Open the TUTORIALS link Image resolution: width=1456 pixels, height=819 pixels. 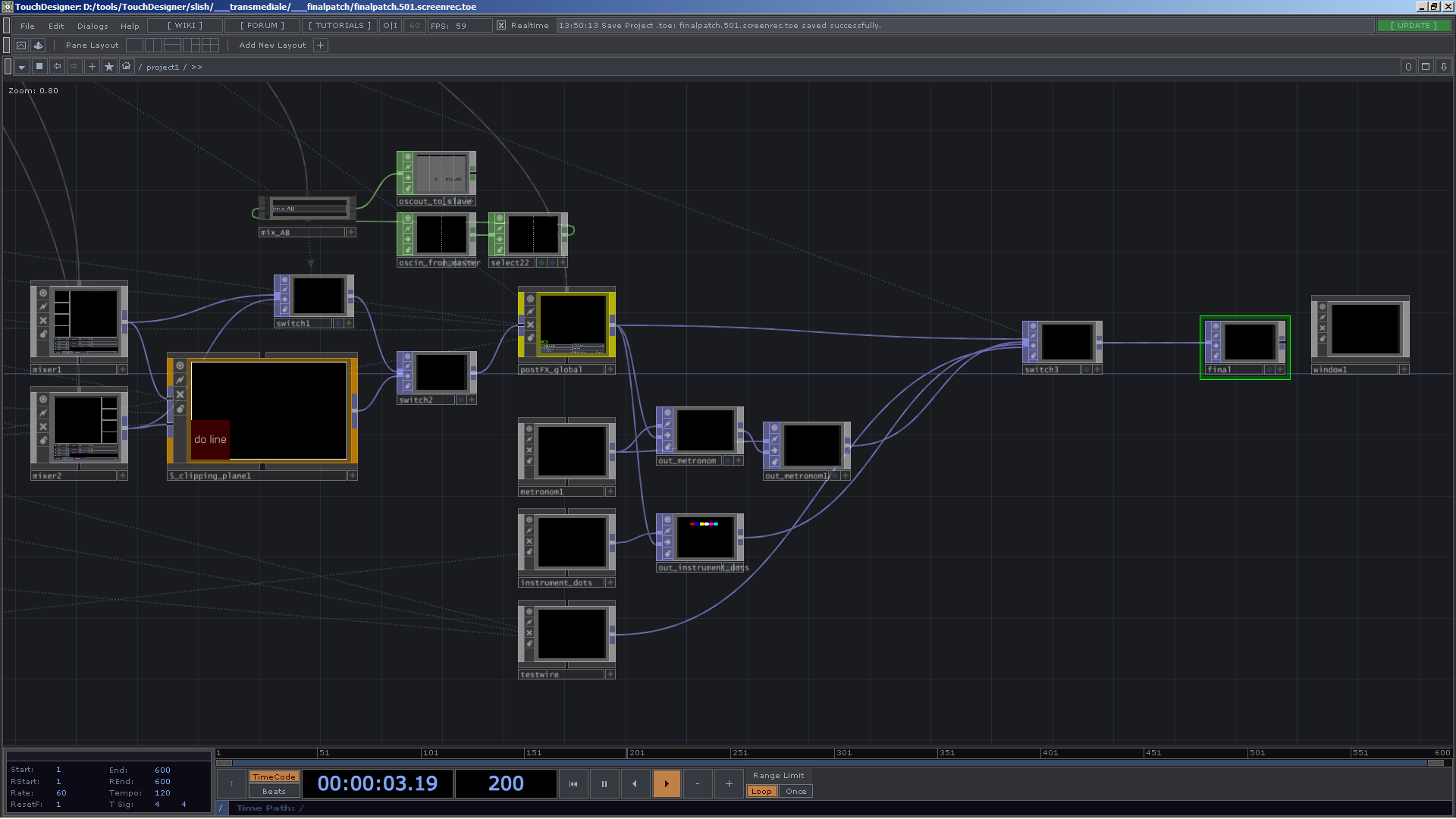click(340, 26)
